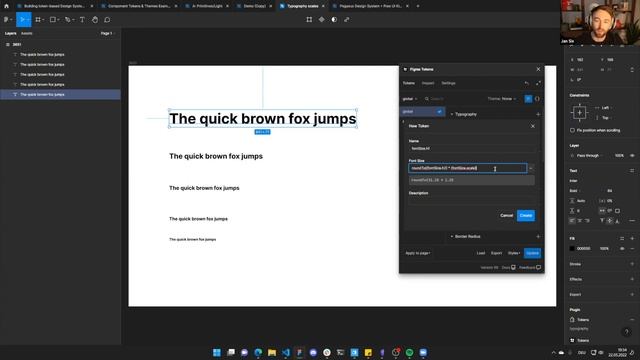Image resolution: width=640 pixels, height=360 pixels.
Task: Align text left in Text panel
Action: click(x=572, y=221)
